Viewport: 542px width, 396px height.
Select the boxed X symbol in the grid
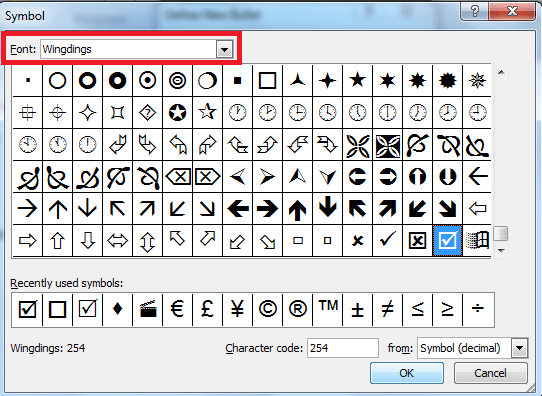pos(417,241)
